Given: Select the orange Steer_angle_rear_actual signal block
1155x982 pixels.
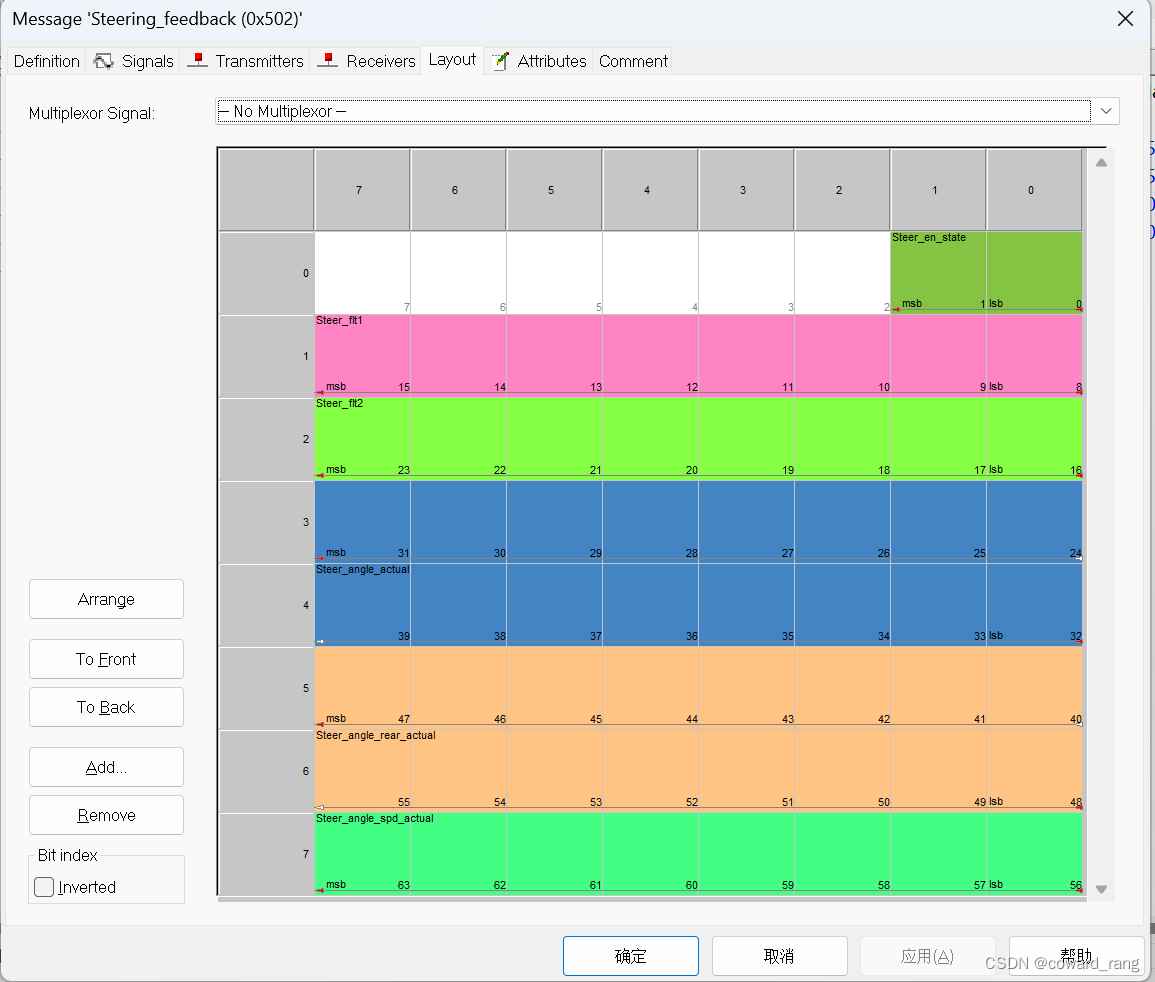Looking at the screenshot, I should 698,729.
